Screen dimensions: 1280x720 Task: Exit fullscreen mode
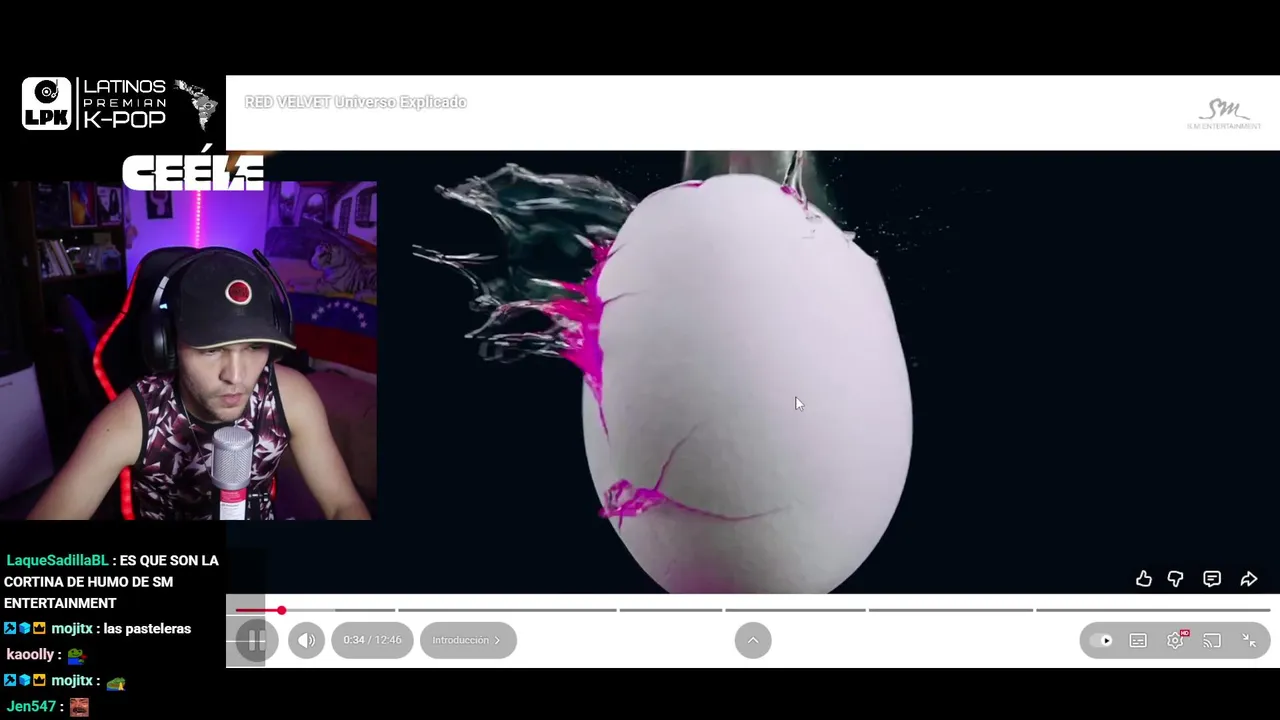(x=1249, y=640)
